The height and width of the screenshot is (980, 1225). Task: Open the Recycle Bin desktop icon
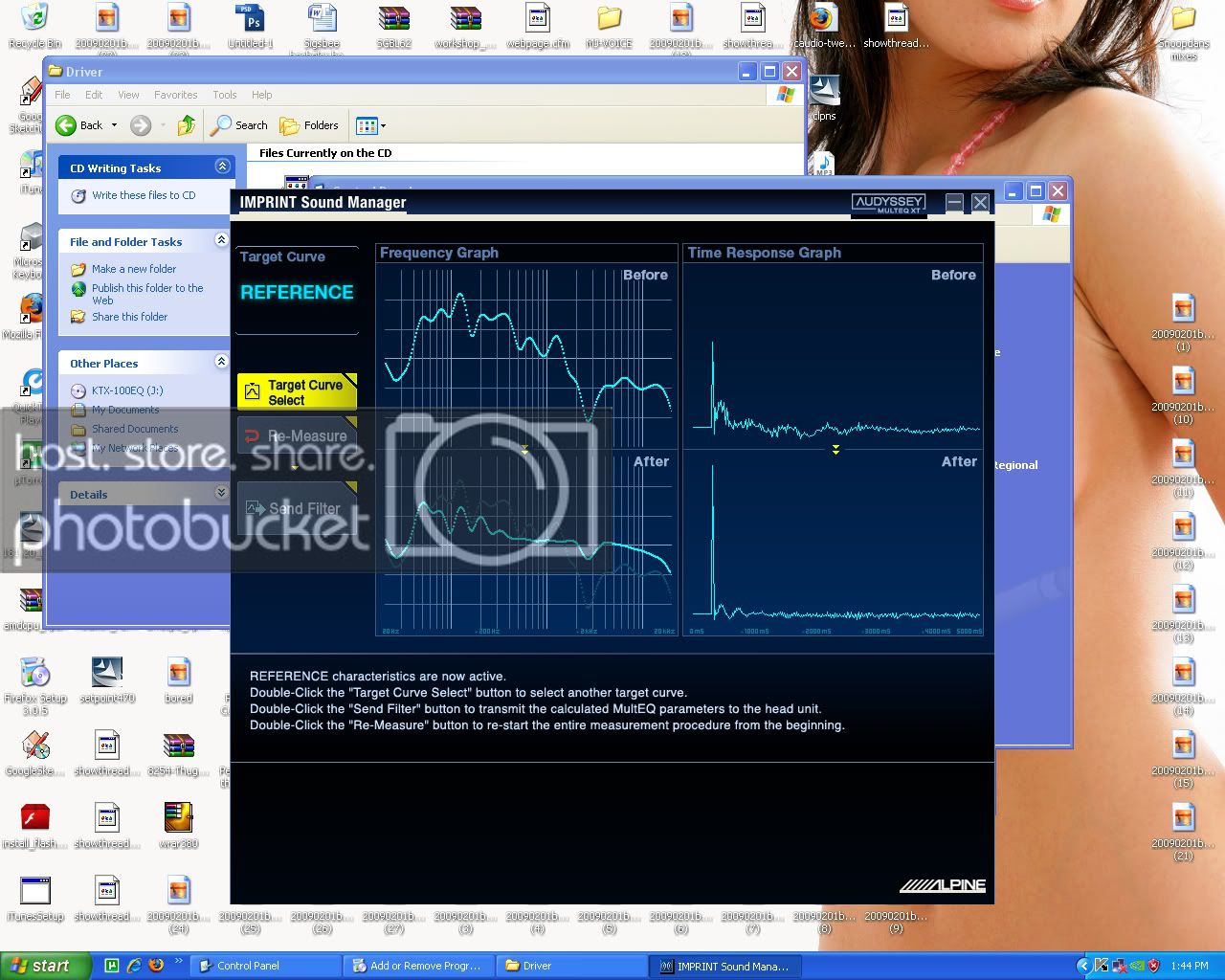(34, 26)
